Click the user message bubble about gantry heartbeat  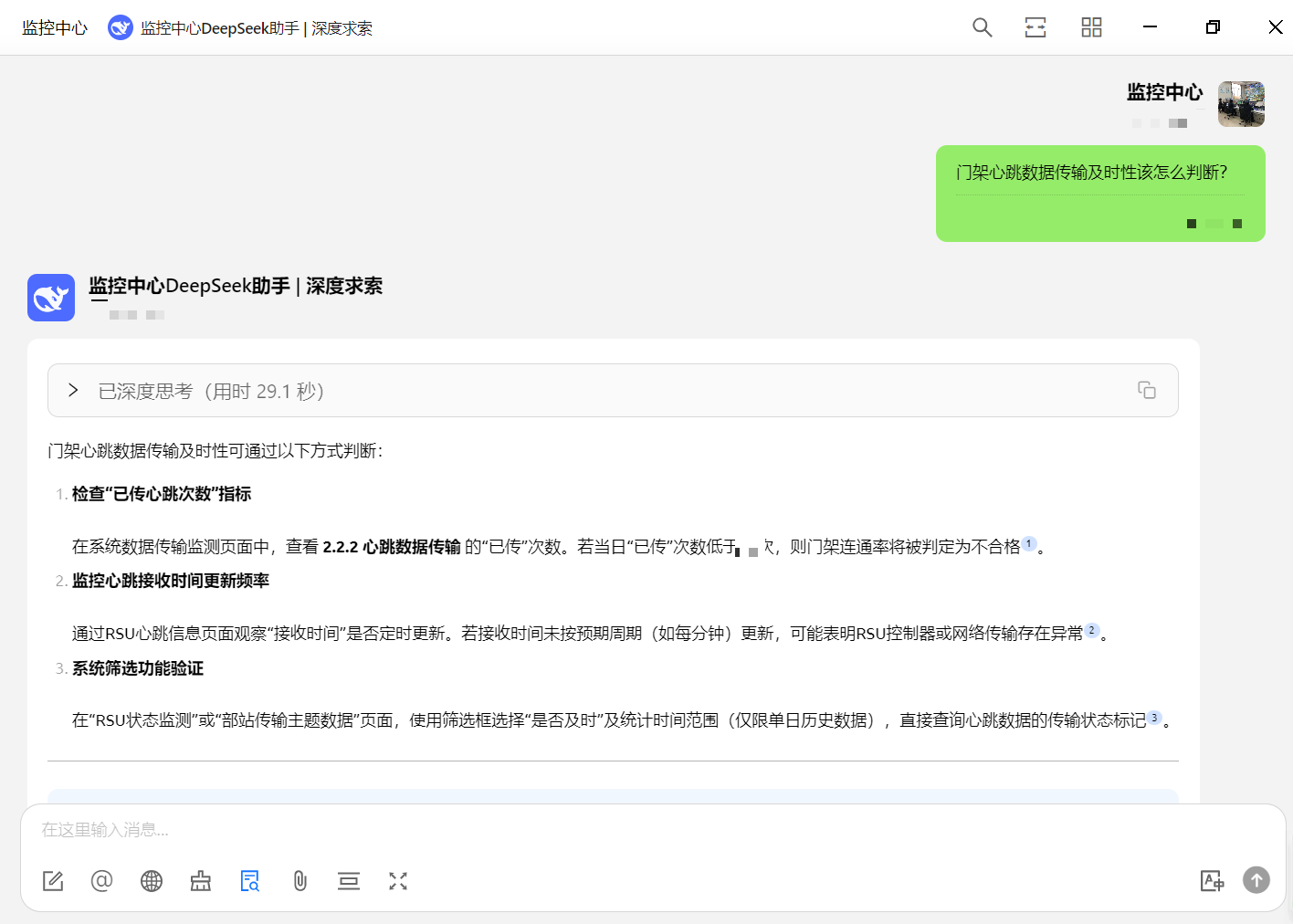(x=1100, y=194)
